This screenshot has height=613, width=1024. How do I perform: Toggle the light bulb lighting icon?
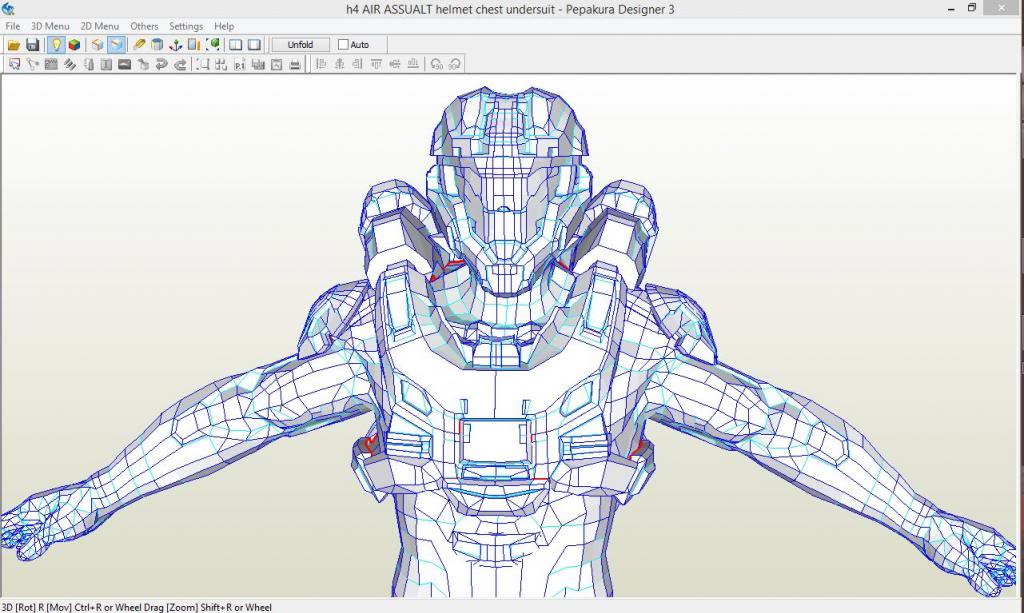click(x=56, y=45)
